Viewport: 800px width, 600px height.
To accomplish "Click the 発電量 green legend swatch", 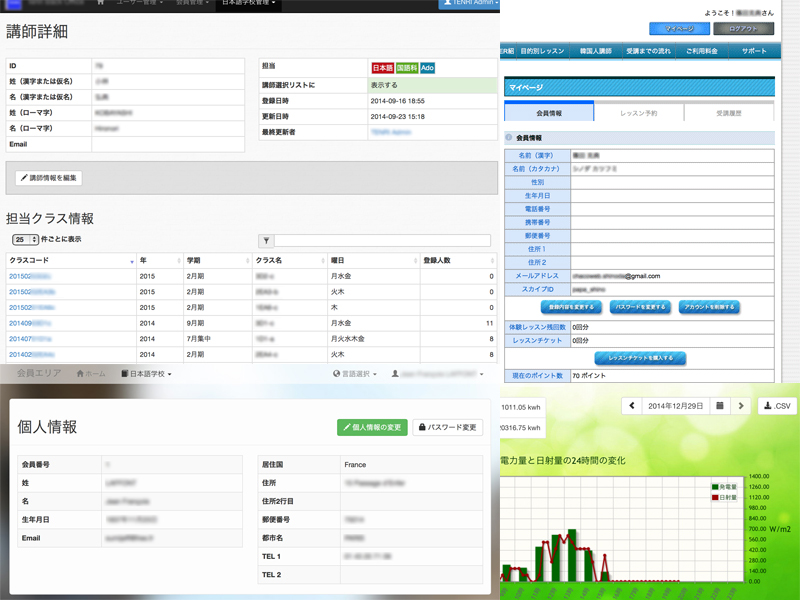I will (715, 487).
